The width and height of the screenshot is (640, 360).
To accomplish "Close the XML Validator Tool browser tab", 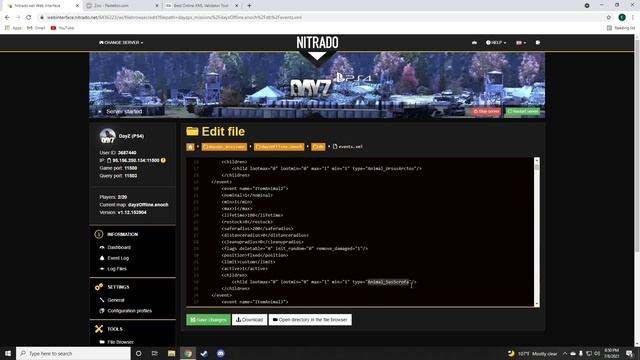I will coord(236,6).
